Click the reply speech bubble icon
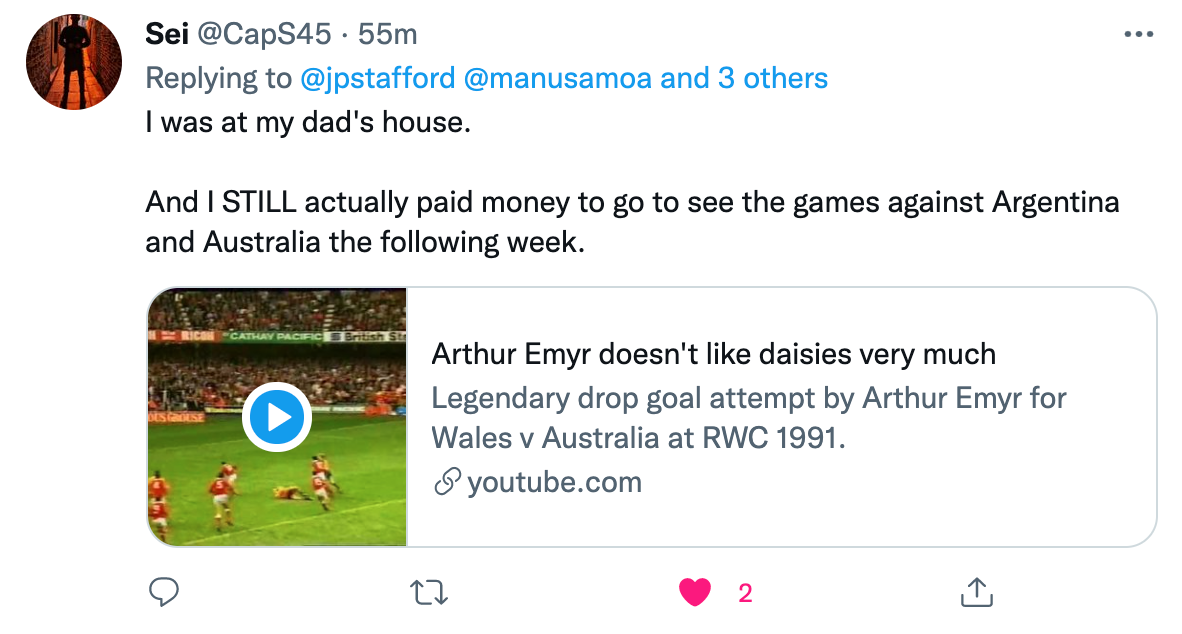This screenshot has height=634, width=1182. [163, 593]
